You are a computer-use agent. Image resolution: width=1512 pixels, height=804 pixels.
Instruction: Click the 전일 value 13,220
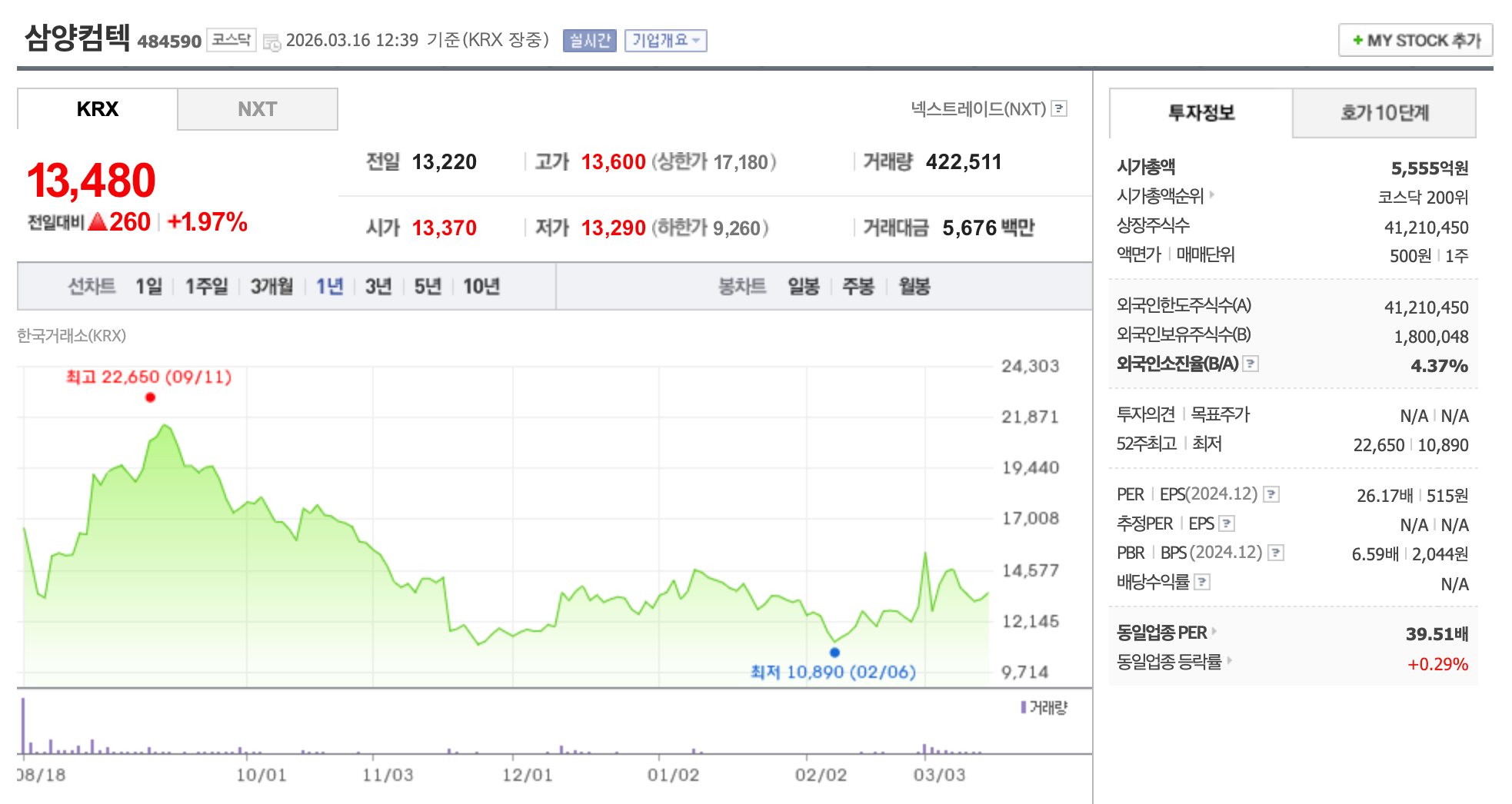pos(445,162)
